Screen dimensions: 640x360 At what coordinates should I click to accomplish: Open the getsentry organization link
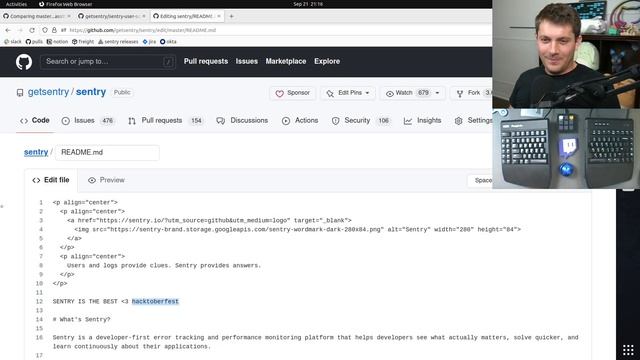[48, 92]
